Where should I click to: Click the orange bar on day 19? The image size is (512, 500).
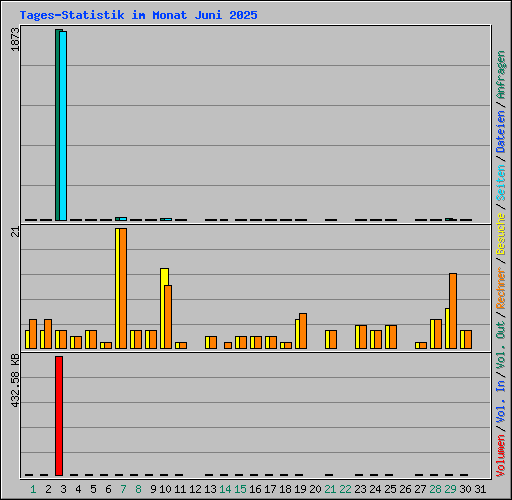pos(303,331)
